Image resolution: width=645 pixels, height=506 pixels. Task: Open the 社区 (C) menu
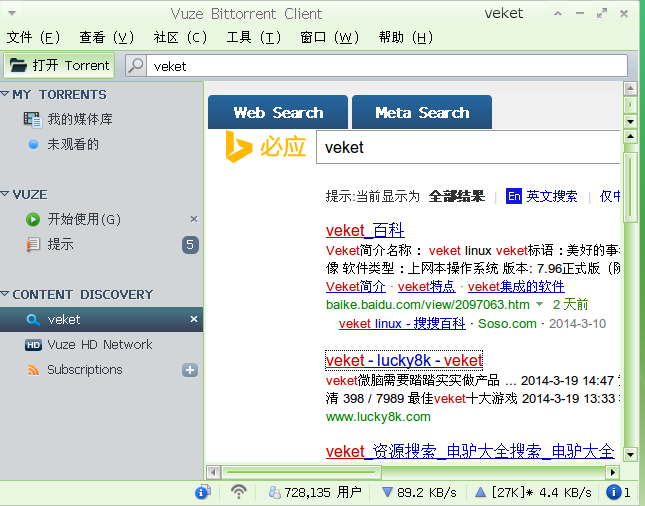pos(180,38)
